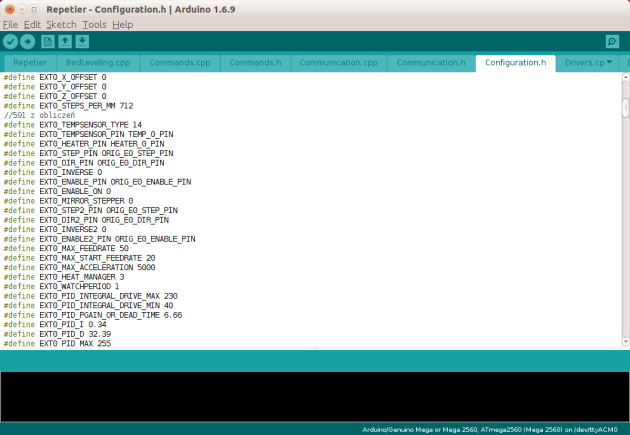Screen dimensions: 630x435
Task: Open the tab list dropdown arrow
Action: point(610,62)
